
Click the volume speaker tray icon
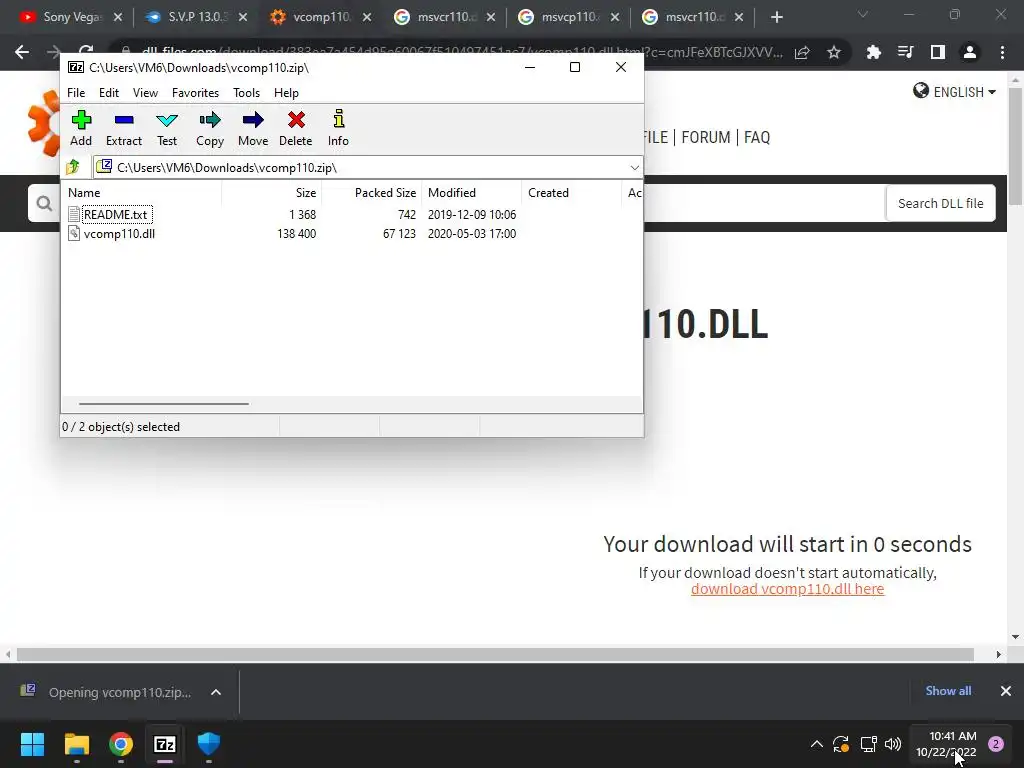(x=893, y=744)
